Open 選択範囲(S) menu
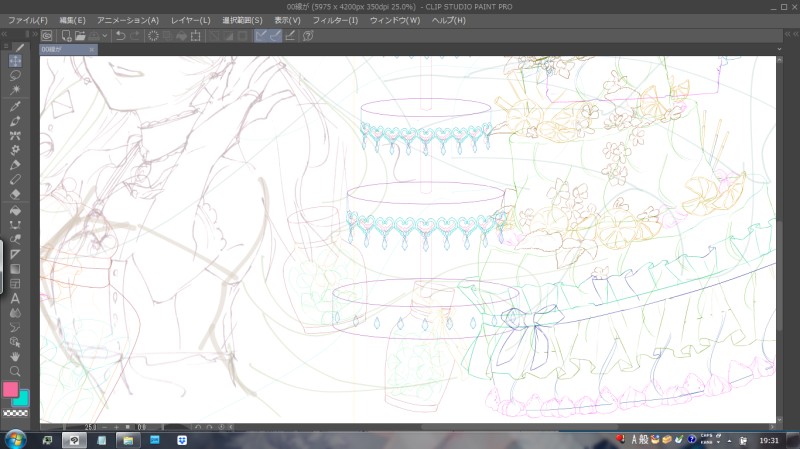The width and height of the screenshot is (800, 449). 242,20
